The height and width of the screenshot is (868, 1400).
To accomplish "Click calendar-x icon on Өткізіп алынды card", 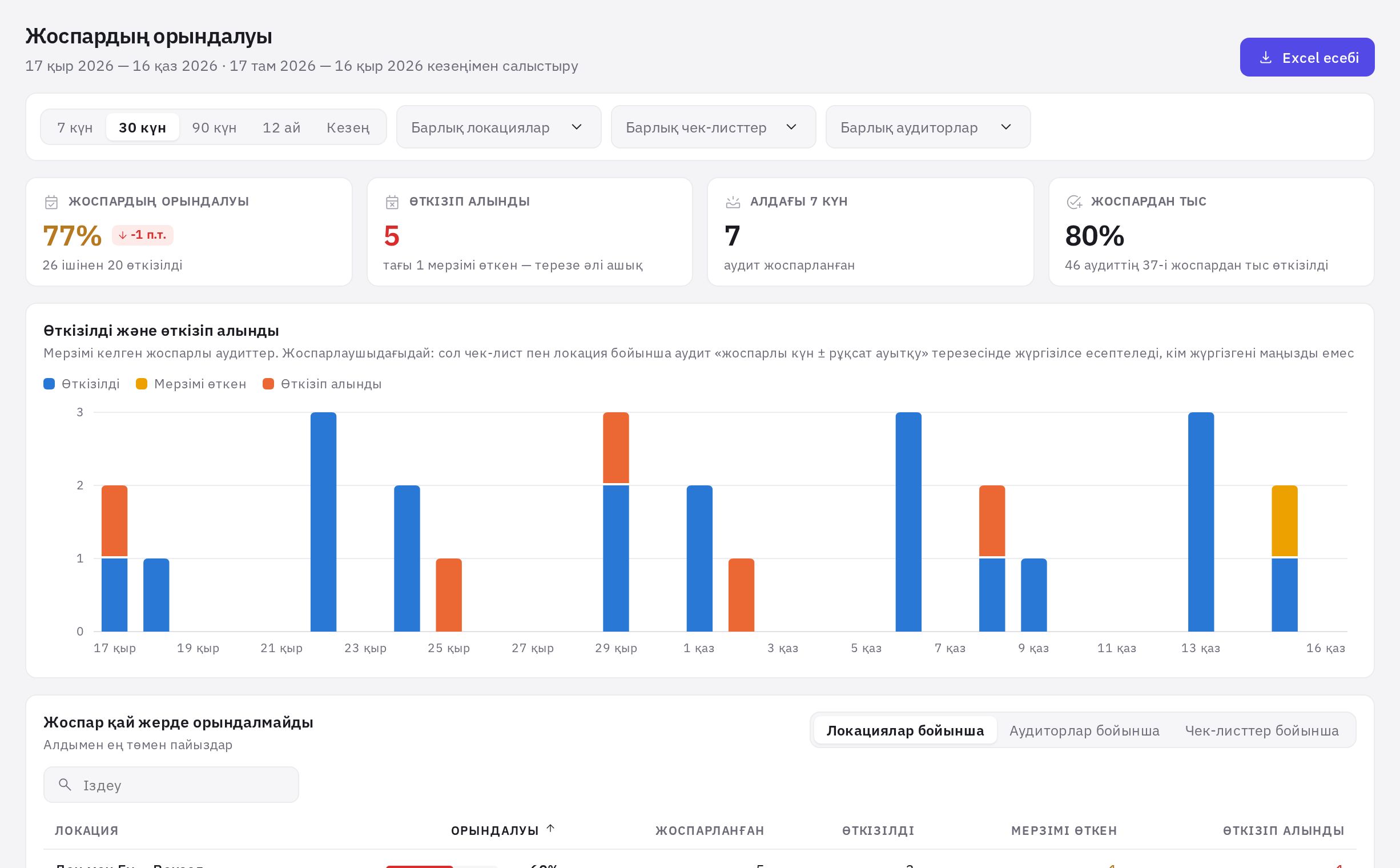I will pos(392,202).
